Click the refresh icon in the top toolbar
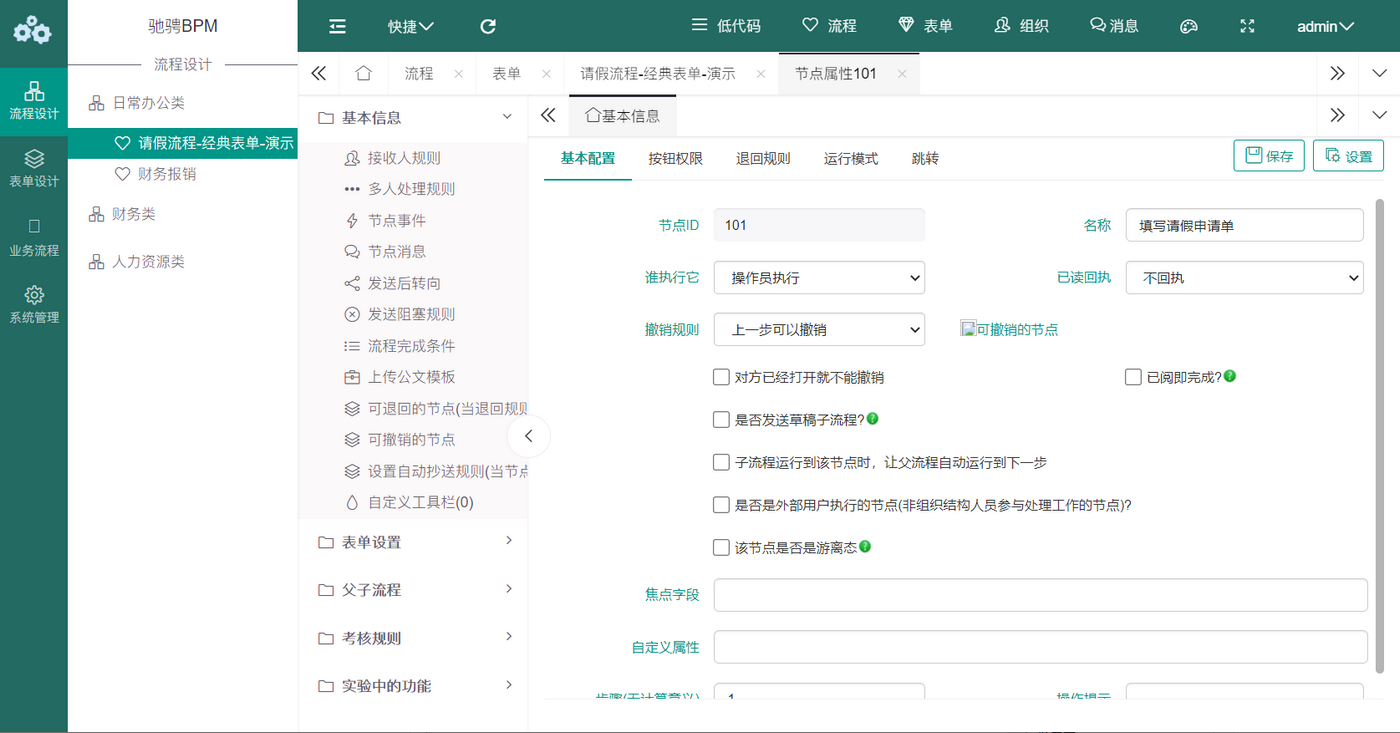Screen dimensions: 1400x733 tap(487, 26)
